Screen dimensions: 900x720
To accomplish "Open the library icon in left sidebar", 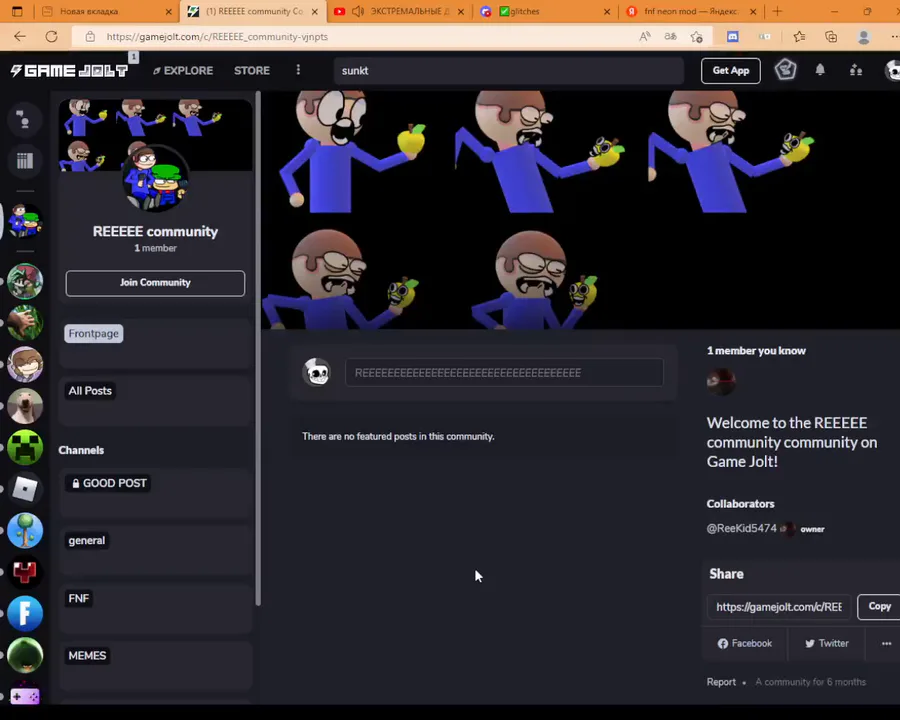I will point(25,161).
